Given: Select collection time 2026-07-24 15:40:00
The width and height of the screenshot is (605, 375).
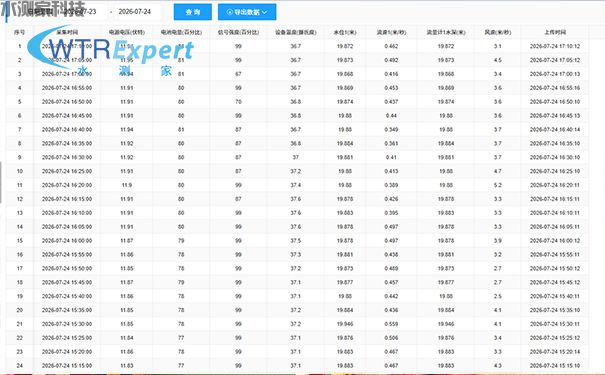Looking at the screenshot, I should pyautogui.click(x=67, y=296).
